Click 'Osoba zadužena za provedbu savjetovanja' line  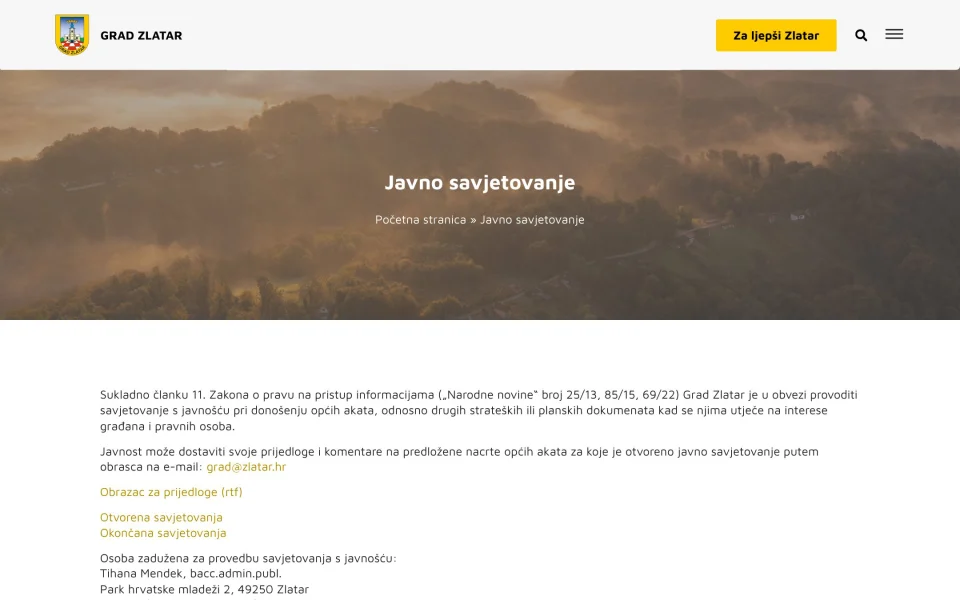[x=248, y=558]
